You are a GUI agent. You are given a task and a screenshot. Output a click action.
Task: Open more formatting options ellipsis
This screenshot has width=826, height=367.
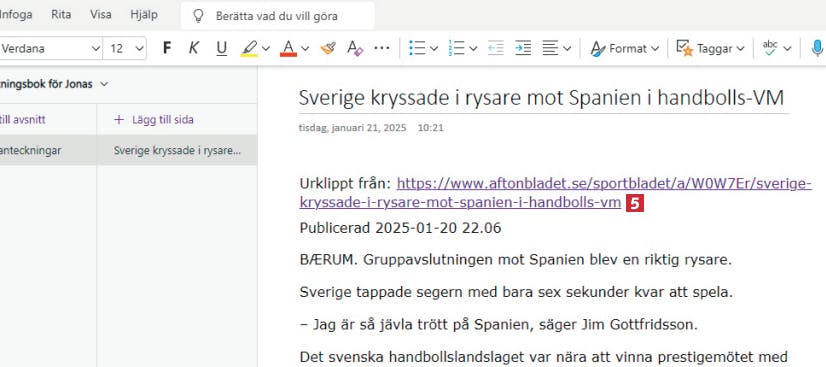pos(382,48)
